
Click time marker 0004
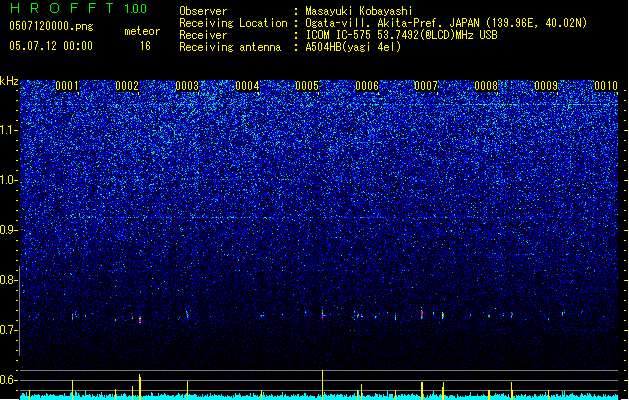247,86
